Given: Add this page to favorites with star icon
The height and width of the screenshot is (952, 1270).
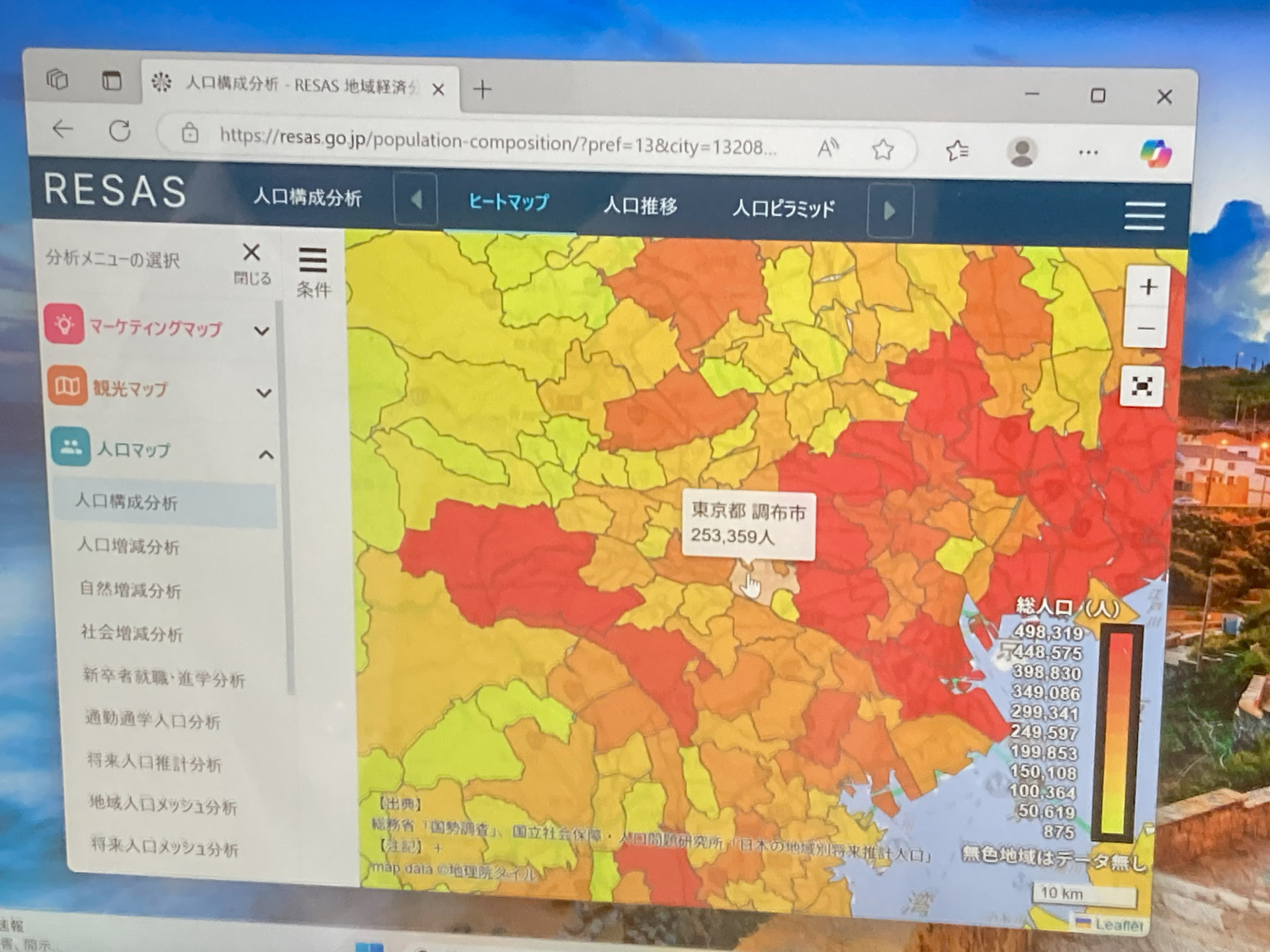Looking at the screenshot, I should tap(882, 149).
